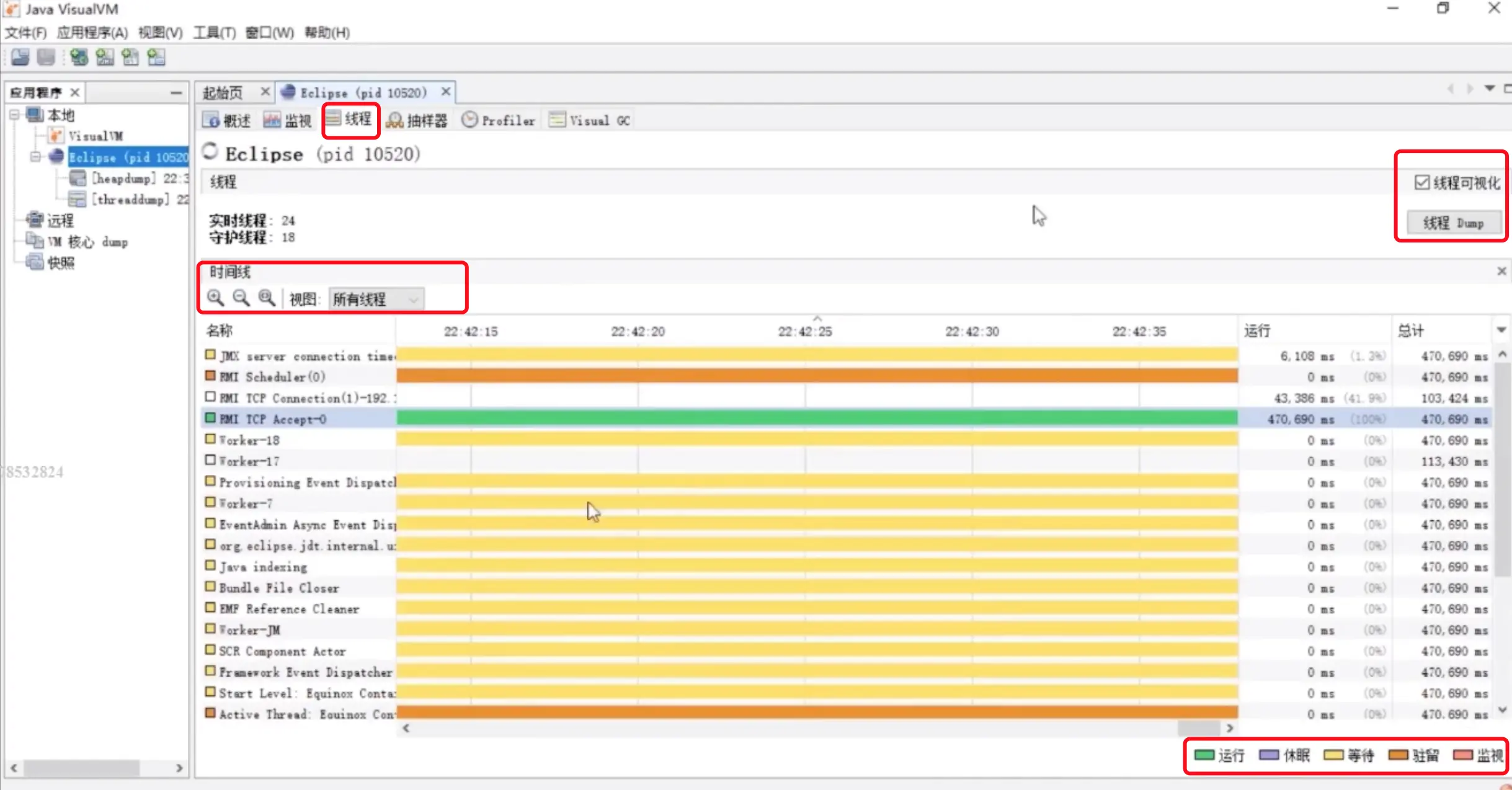Toggle the 线程可视化 checkbox
The width and height of the screenshot is (1512, 790).
pyautogui.click(x=1422, y=182)
